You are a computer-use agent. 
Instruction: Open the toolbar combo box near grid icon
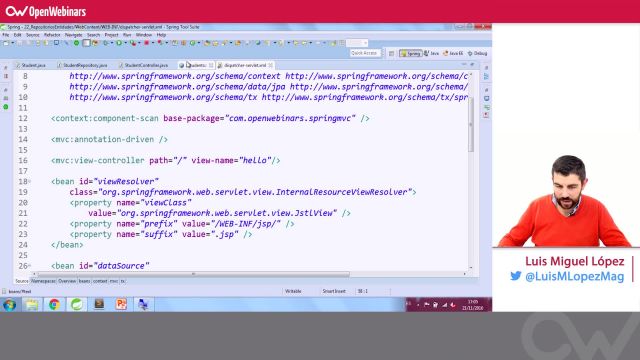point(357,43)
